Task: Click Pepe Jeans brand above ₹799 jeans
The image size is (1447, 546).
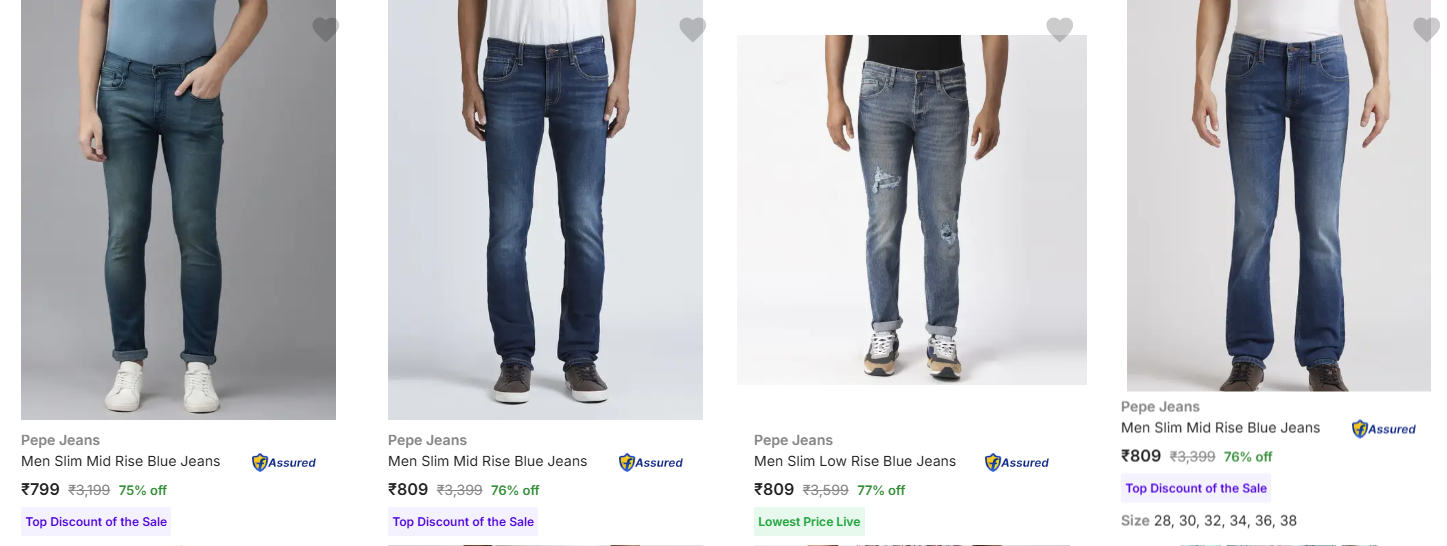Action: pos(60,440)
